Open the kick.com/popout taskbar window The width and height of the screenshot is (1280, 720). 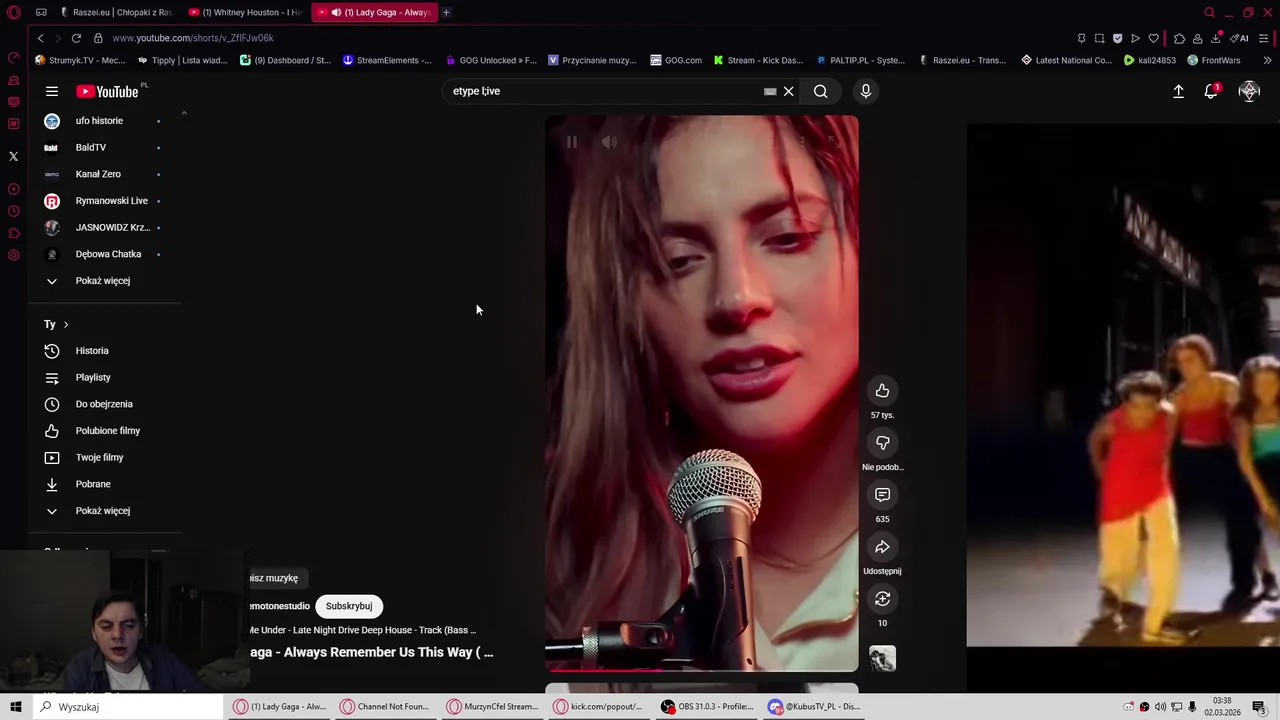point(598,707)
